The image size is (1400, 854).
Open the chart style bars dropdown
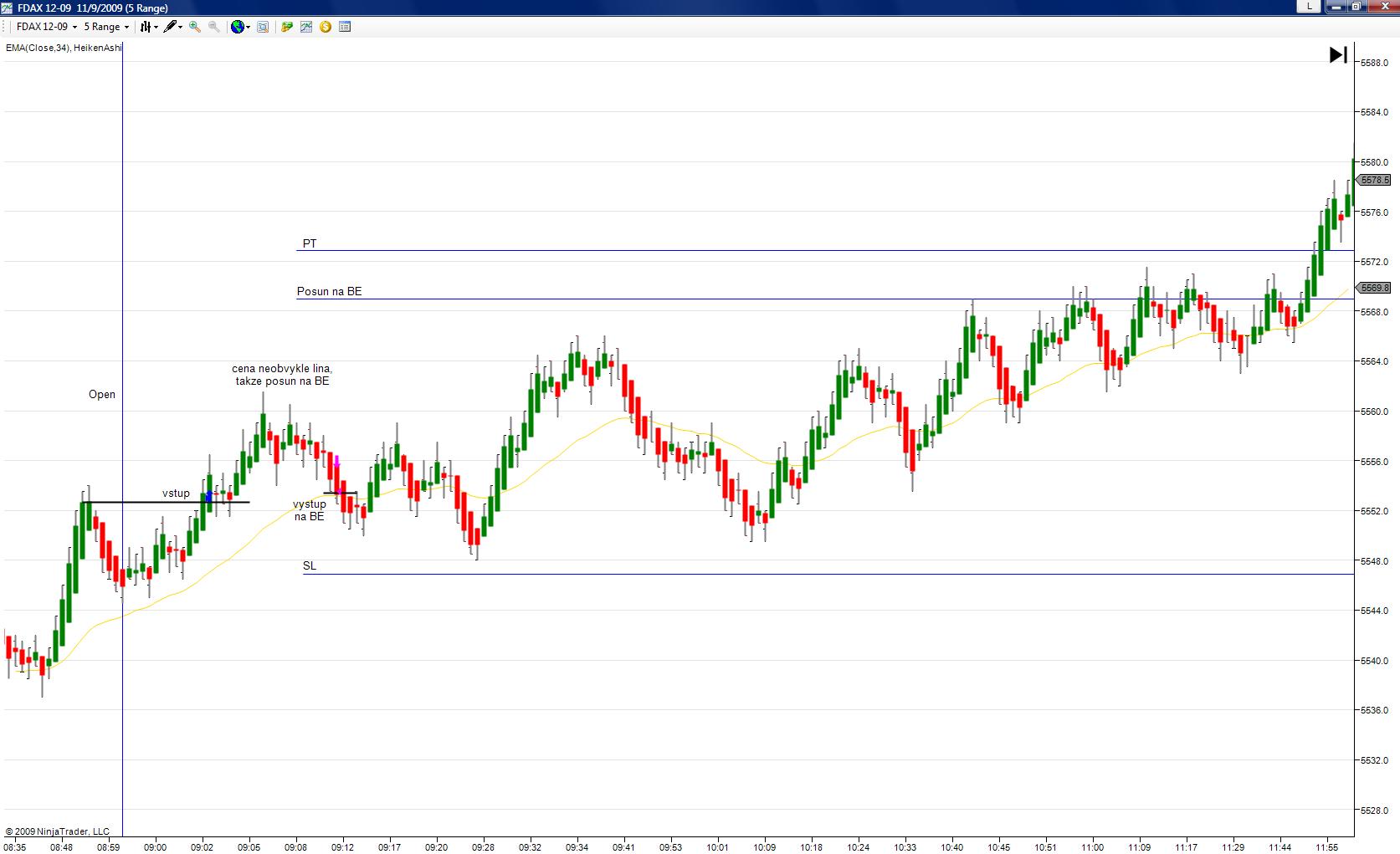[149, 27]
